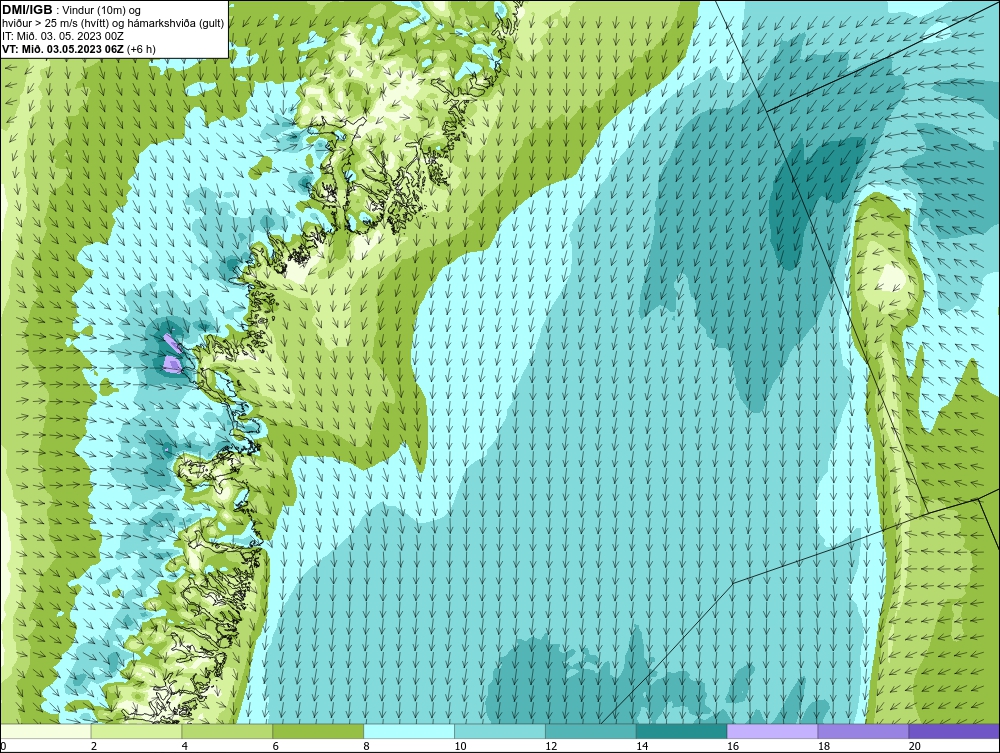Click the 18–20 m/s purple legend swatch
1000x753 pixels.
[x=864, y=731]
